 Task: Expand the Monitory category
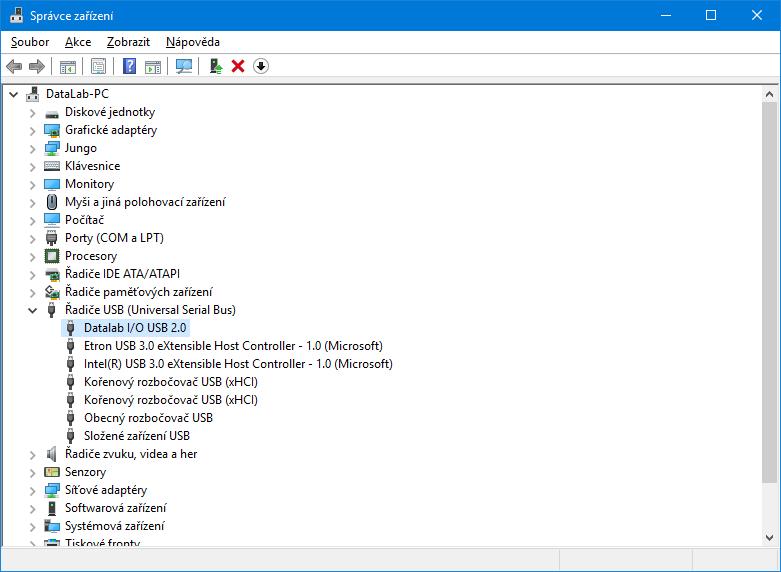coord(33,184)
